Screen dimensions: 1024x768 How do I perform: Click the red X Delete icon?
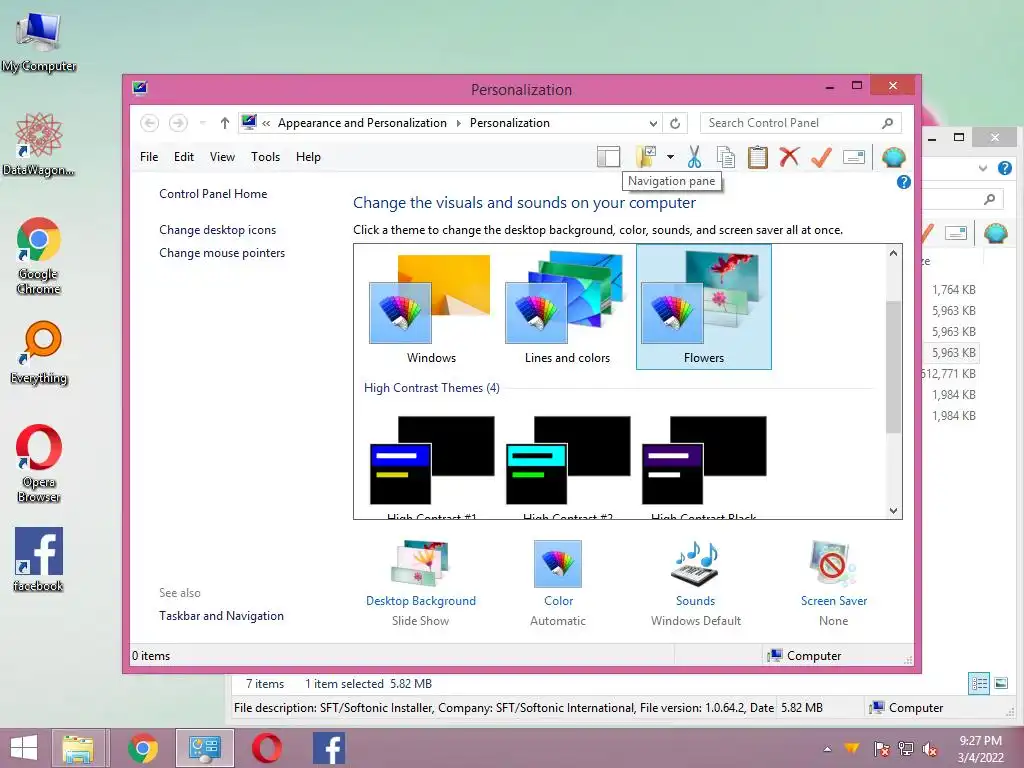790,157
